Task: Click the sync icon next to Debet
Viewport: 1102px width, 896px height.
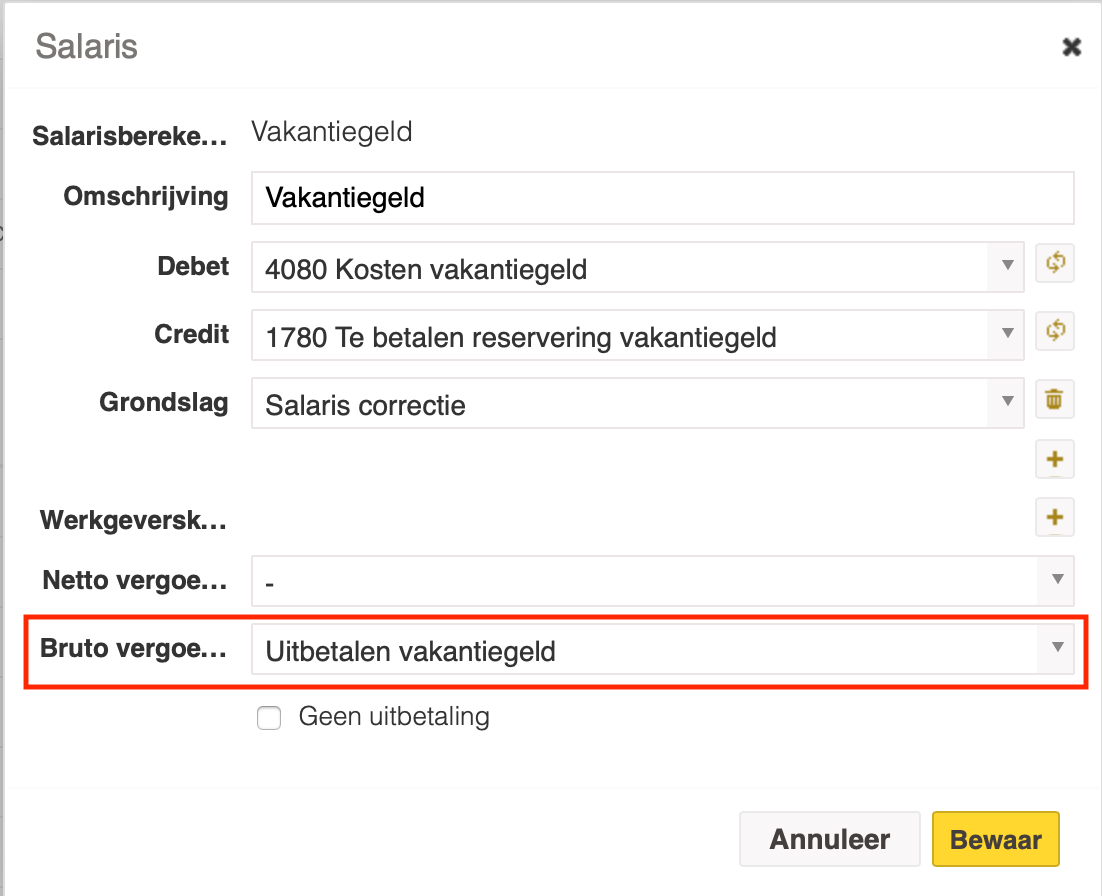Action: click(x=1055, y=263)
